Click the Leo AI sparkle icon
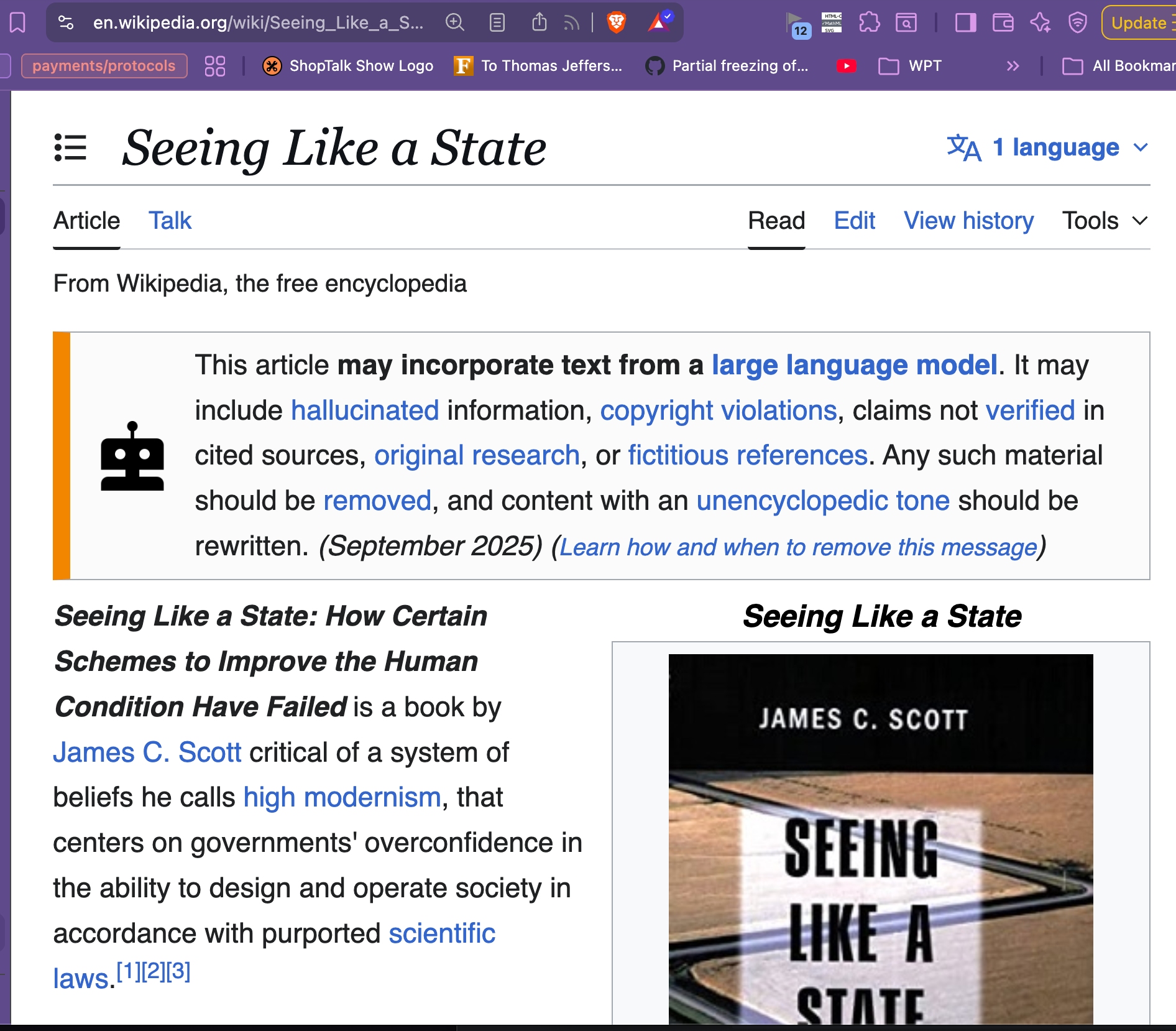 (x=1040, y=23)
